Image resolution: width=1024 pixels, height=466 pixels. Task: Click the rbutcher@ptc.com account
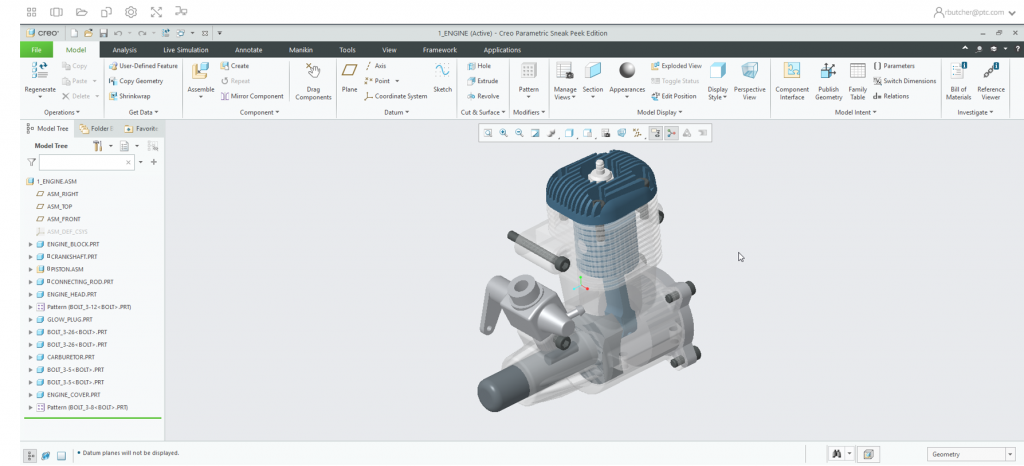click(x=974, y=12)
